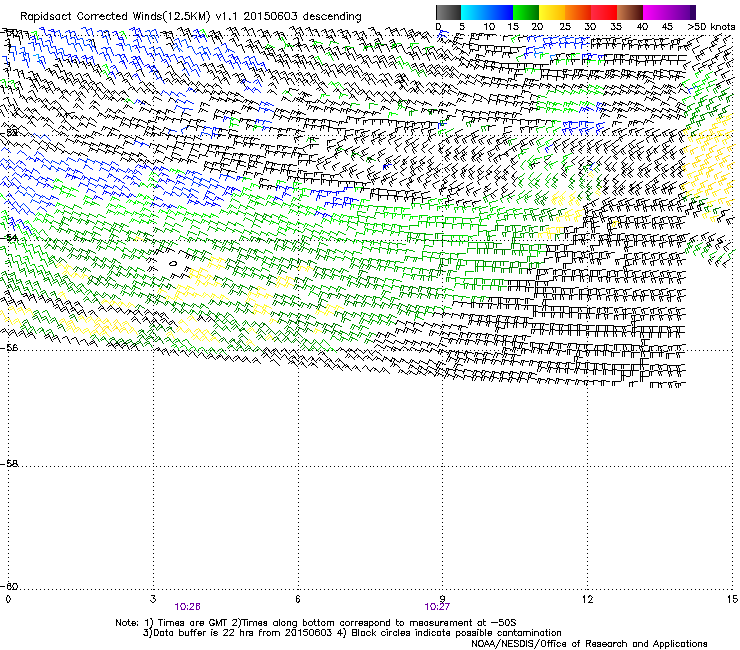The width and height of the screenshot is (740, 650).
Task: Click longitude axis label '12'
Action: 587,599
